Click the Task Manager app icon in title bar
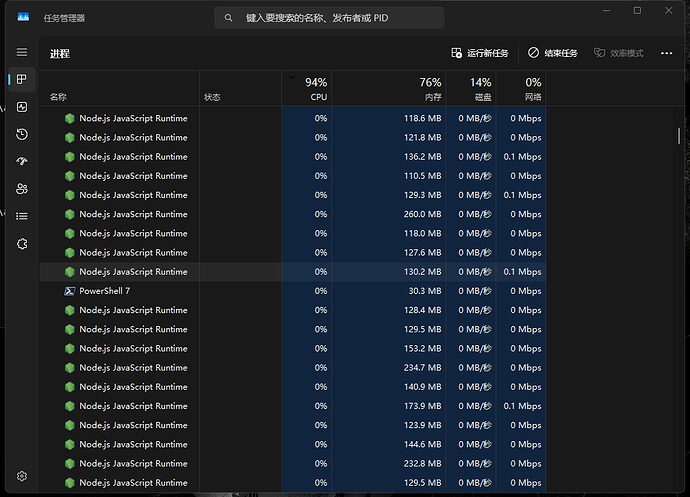Image resolution: width=690 pixels, height=497 pixels. pyautogui.click(x=23, y=17)
